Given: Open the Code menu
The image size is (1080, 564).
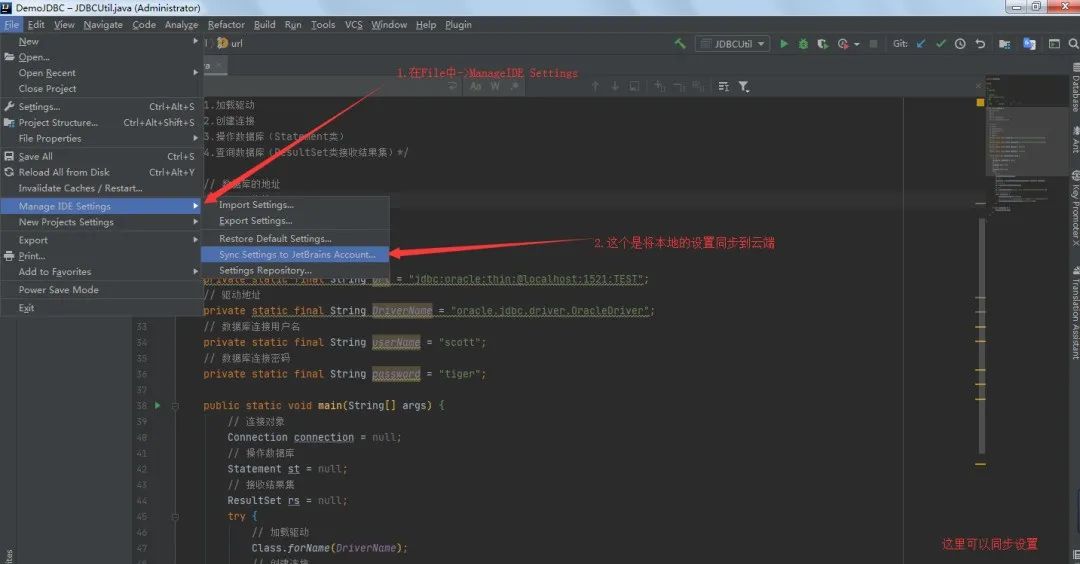Looking at the screenshot, I should [144, 25].
